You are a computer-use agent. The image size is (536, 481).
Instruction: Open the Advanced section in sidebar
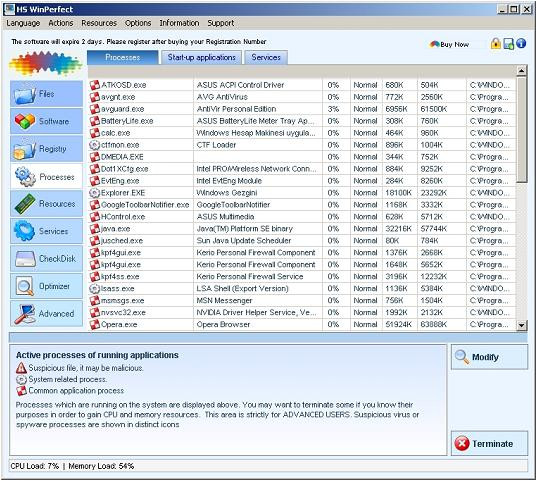point(46,313)
